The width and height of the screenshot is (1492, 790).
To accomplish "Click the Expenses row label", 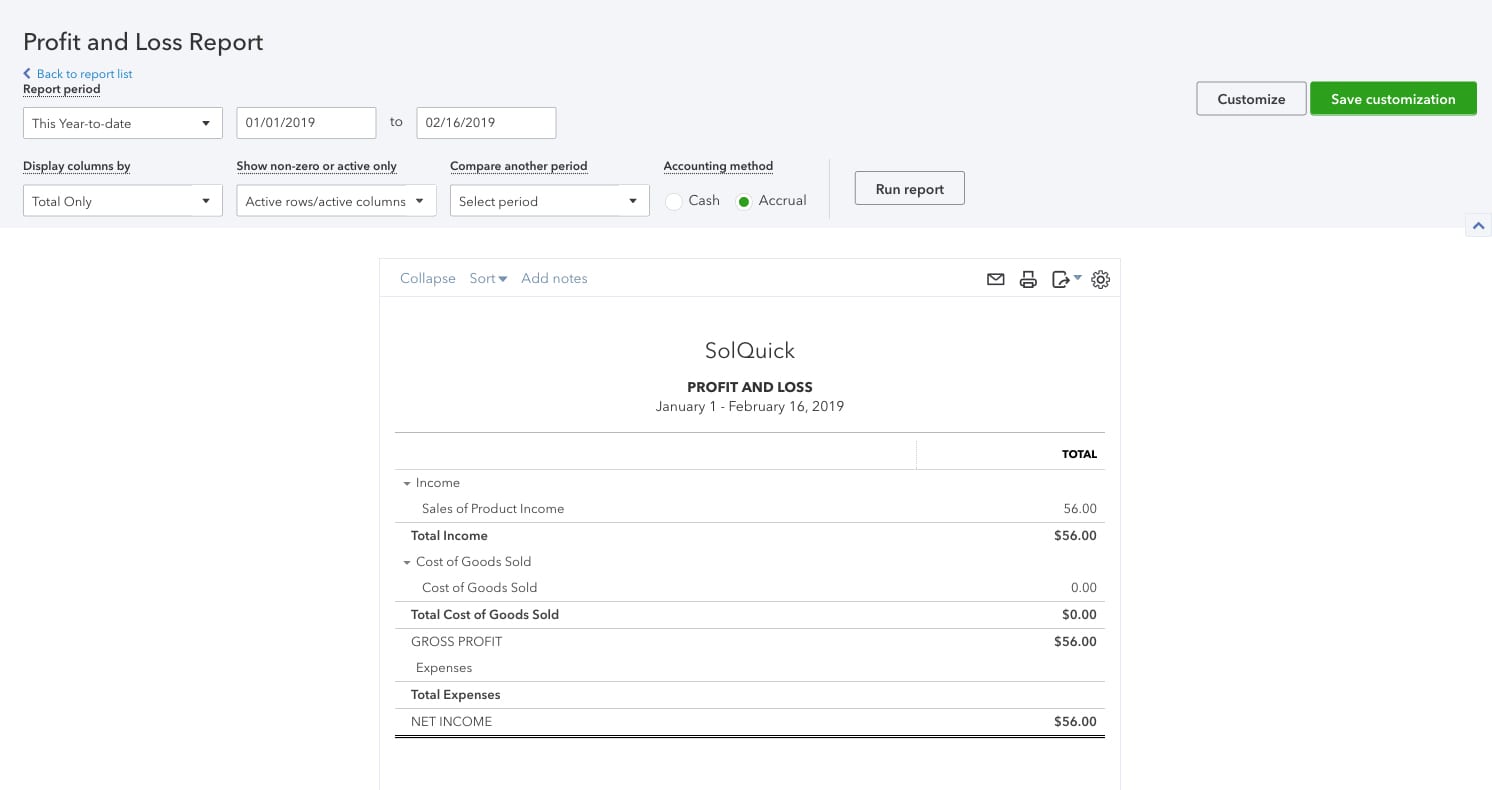I will pyautogui.click(x=444, y=668).
